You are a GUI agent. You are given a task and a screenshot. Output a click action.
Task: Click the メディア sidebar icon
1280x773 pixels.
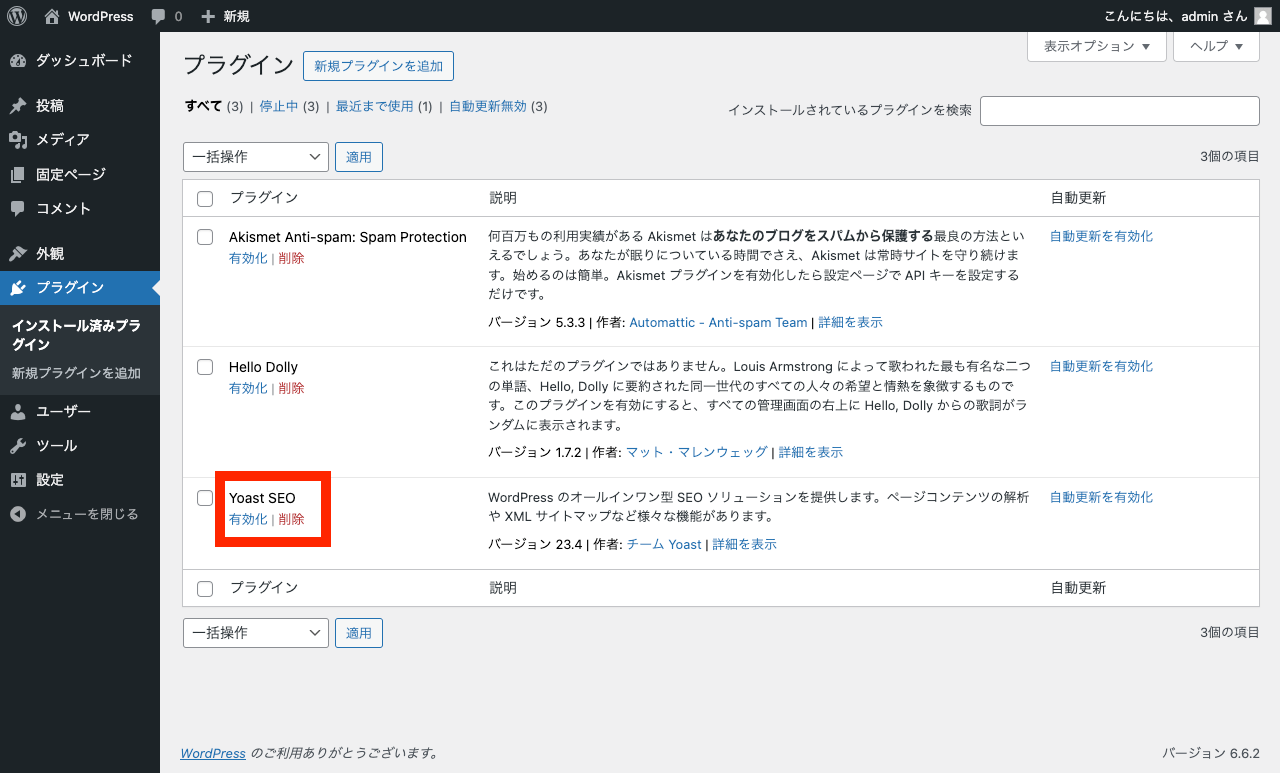[18, 140]
